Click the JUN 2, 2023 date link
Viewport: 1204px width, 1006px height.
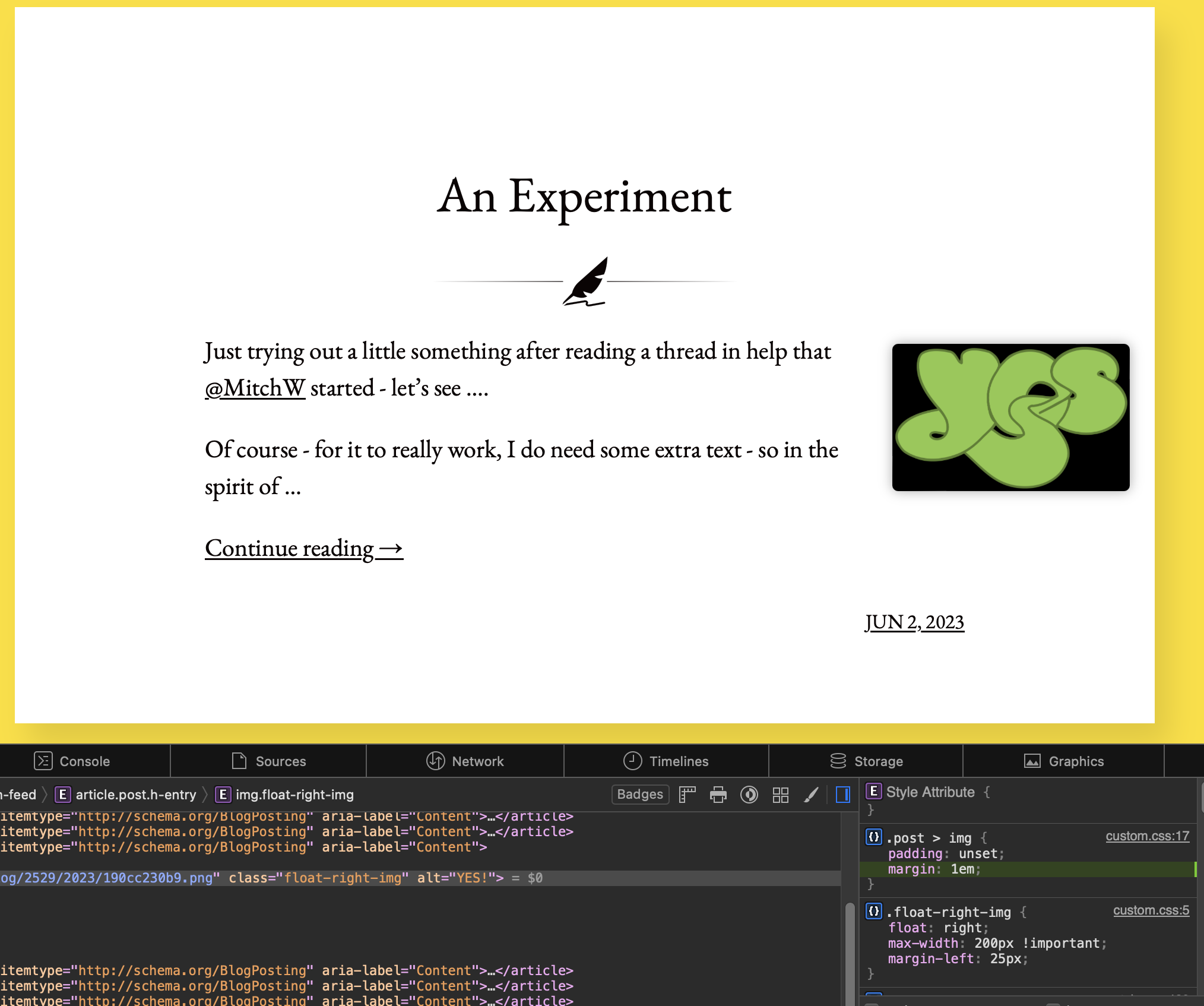[x=914, y=622]
